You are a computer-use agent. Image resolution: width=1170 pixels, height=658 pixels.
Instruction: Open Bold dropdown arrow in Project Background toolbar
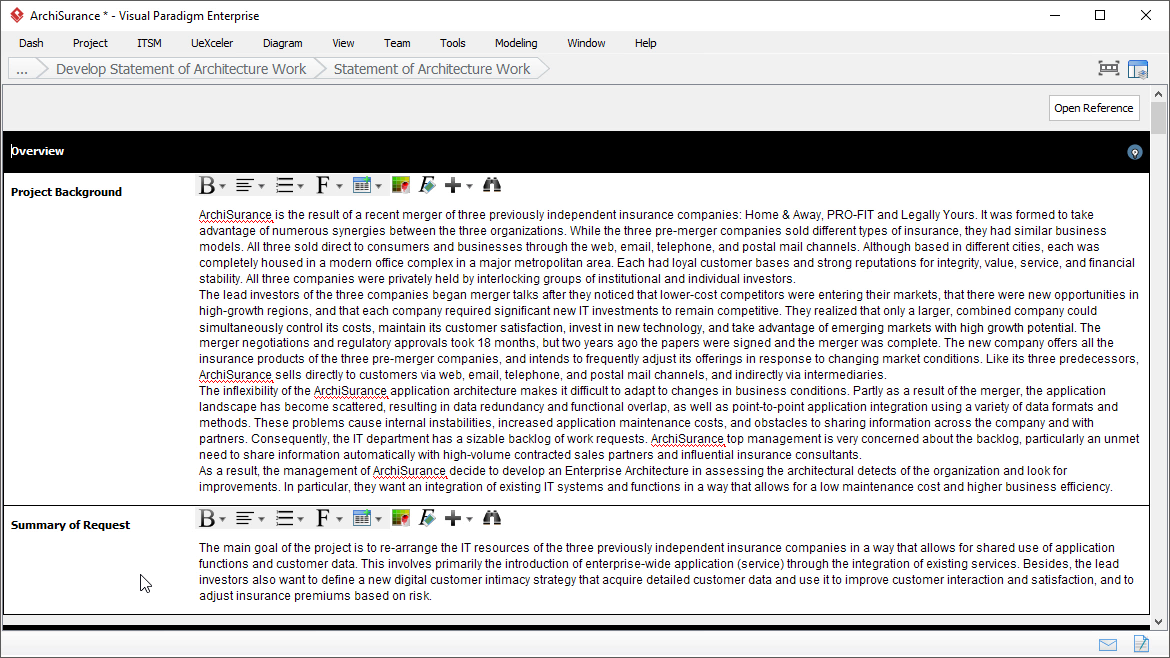(222, 187)
